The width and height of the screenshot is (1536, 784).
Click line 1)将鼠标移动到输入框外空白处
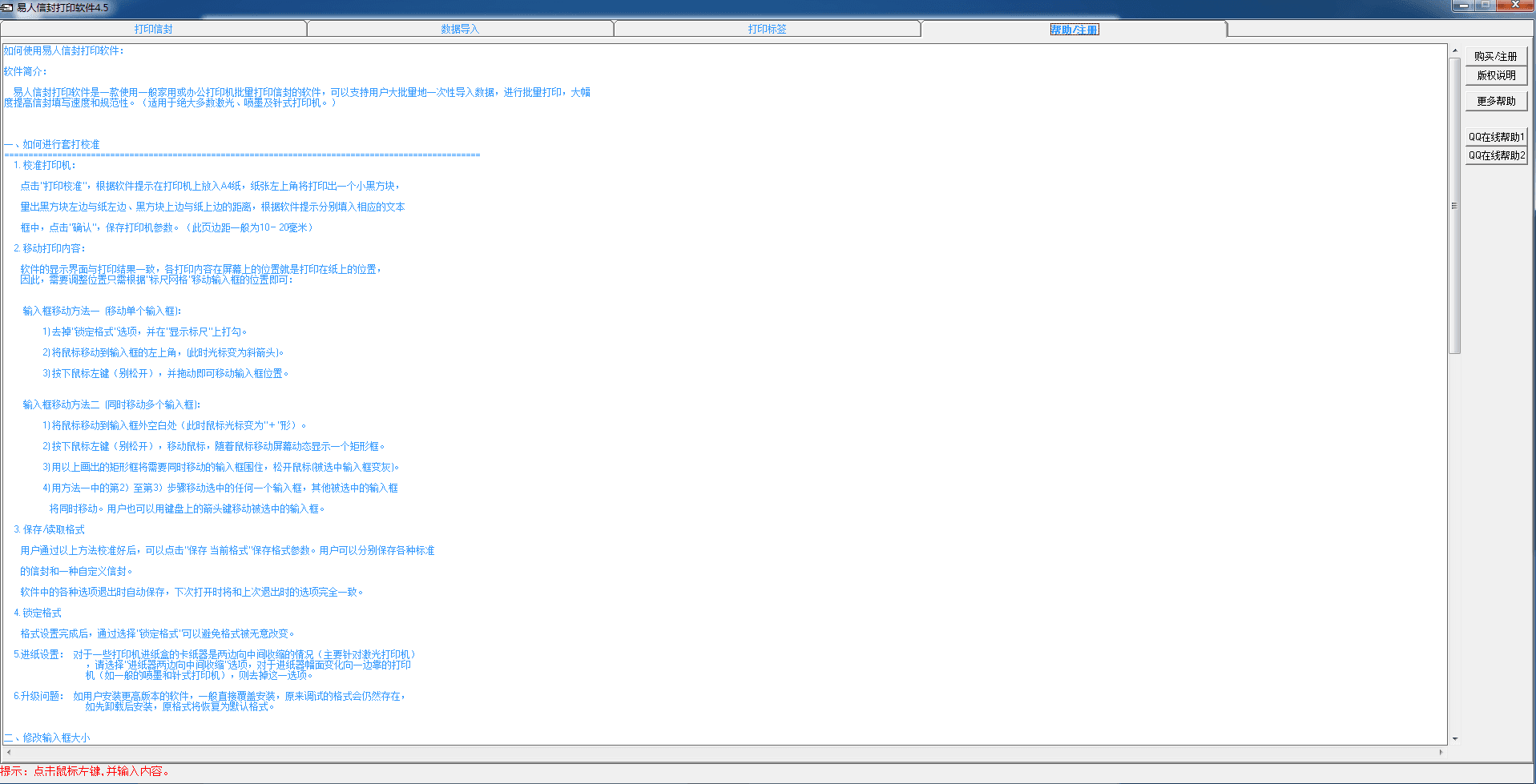pyautogui.click(x=175, y=425)
